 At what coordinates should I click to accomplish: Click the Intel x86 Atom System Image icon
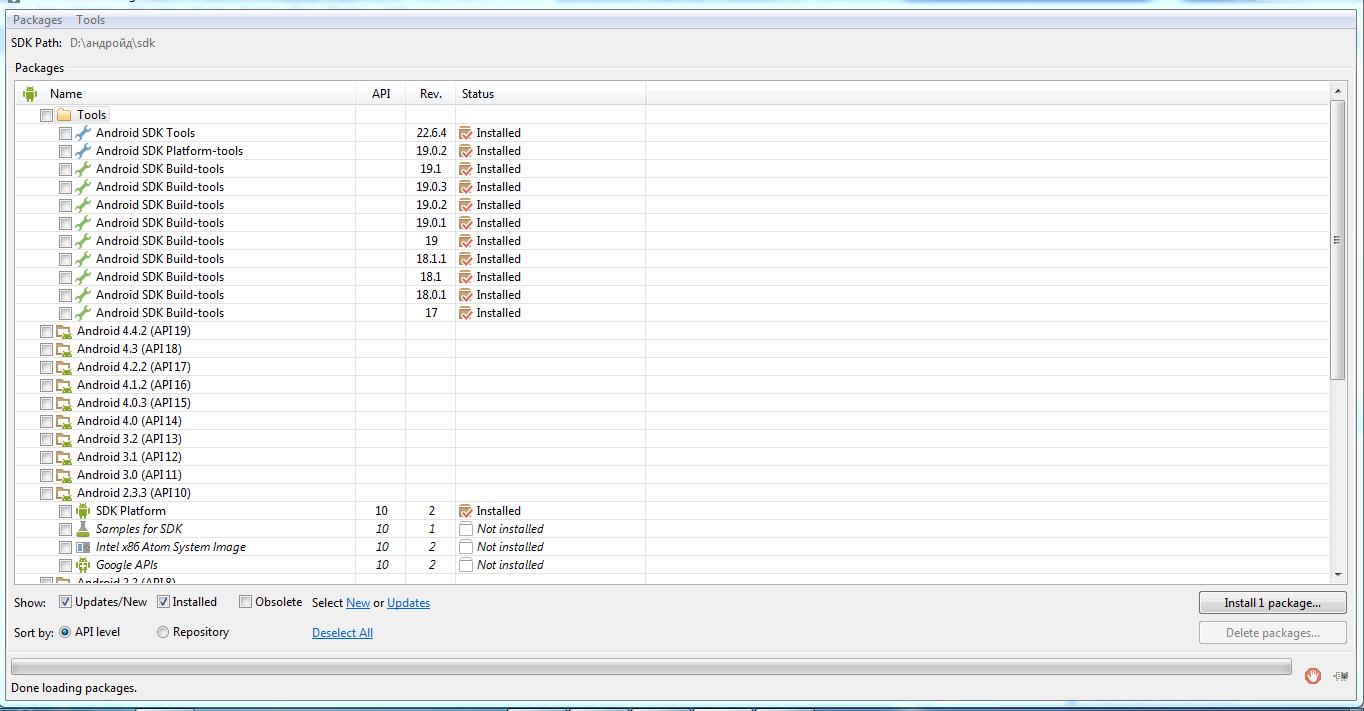click(83, 547)
